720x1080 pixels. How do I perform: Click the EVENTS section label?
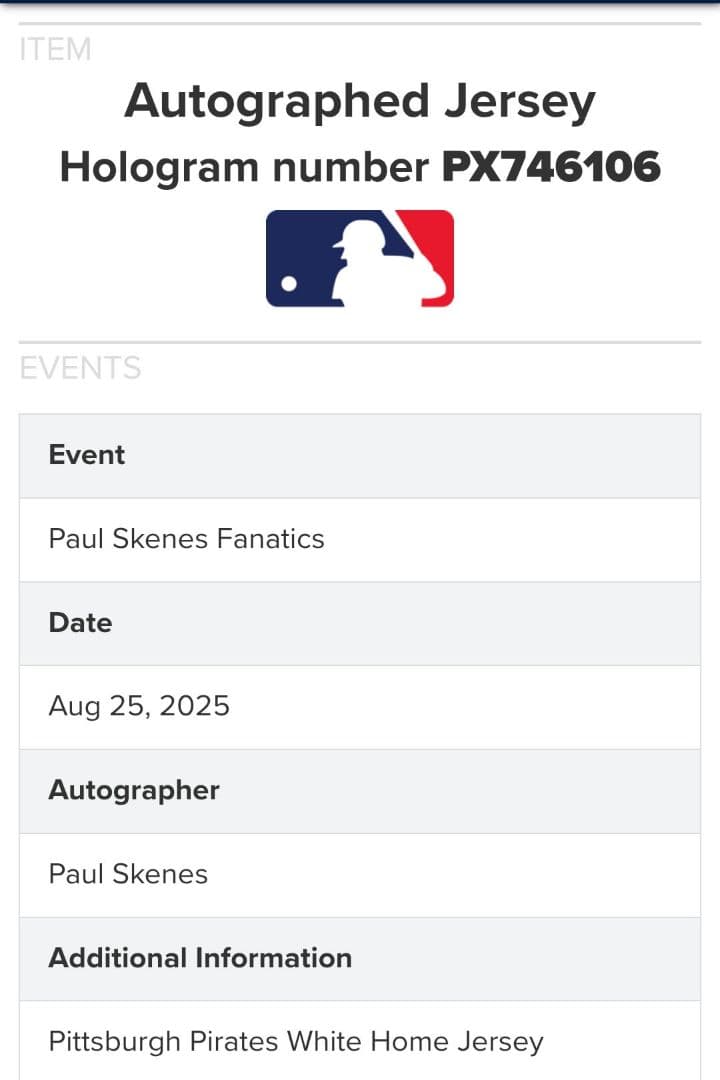coord(80,368)
